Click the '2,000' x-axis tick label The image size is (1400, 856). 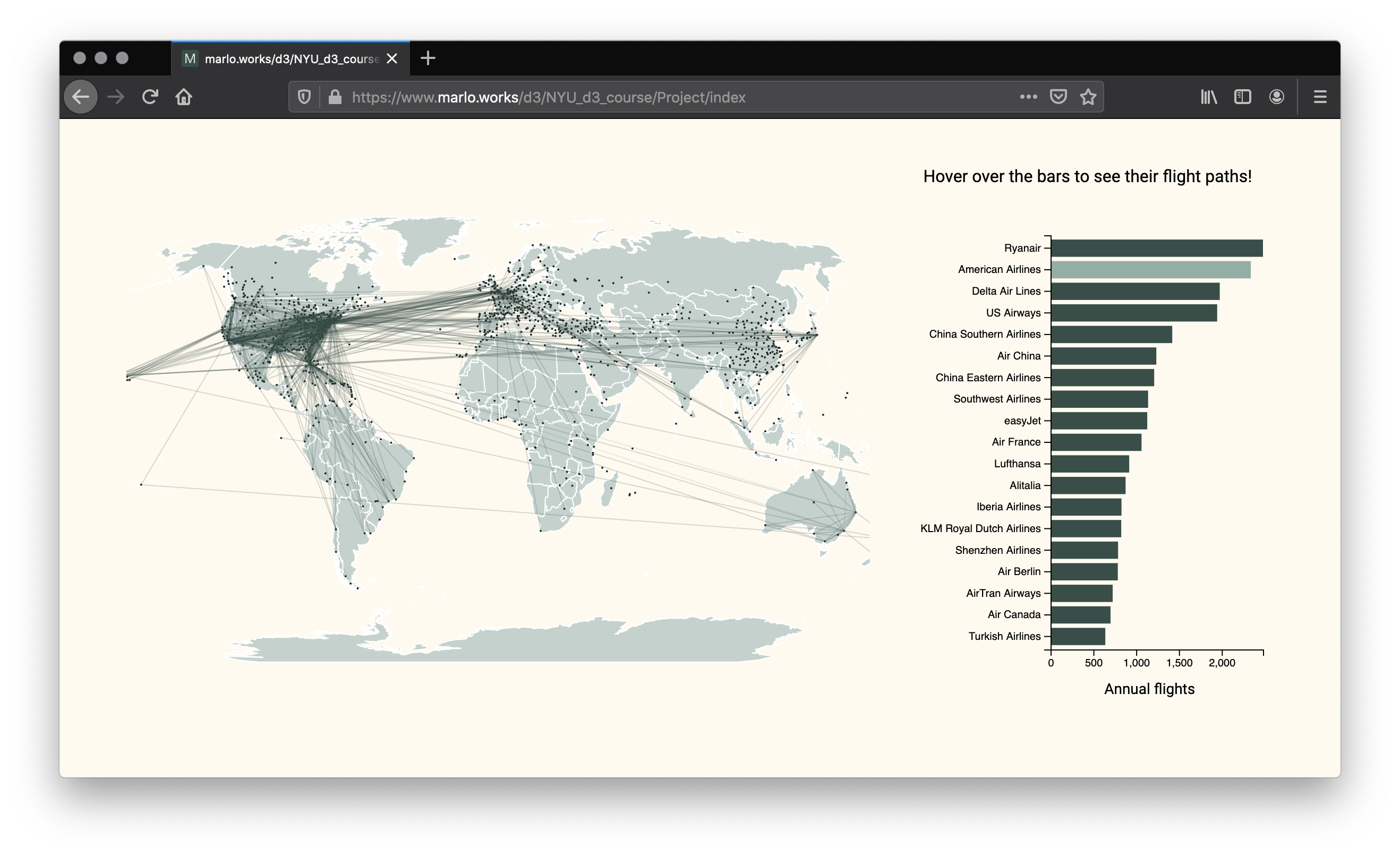(x=1222, y=663)
